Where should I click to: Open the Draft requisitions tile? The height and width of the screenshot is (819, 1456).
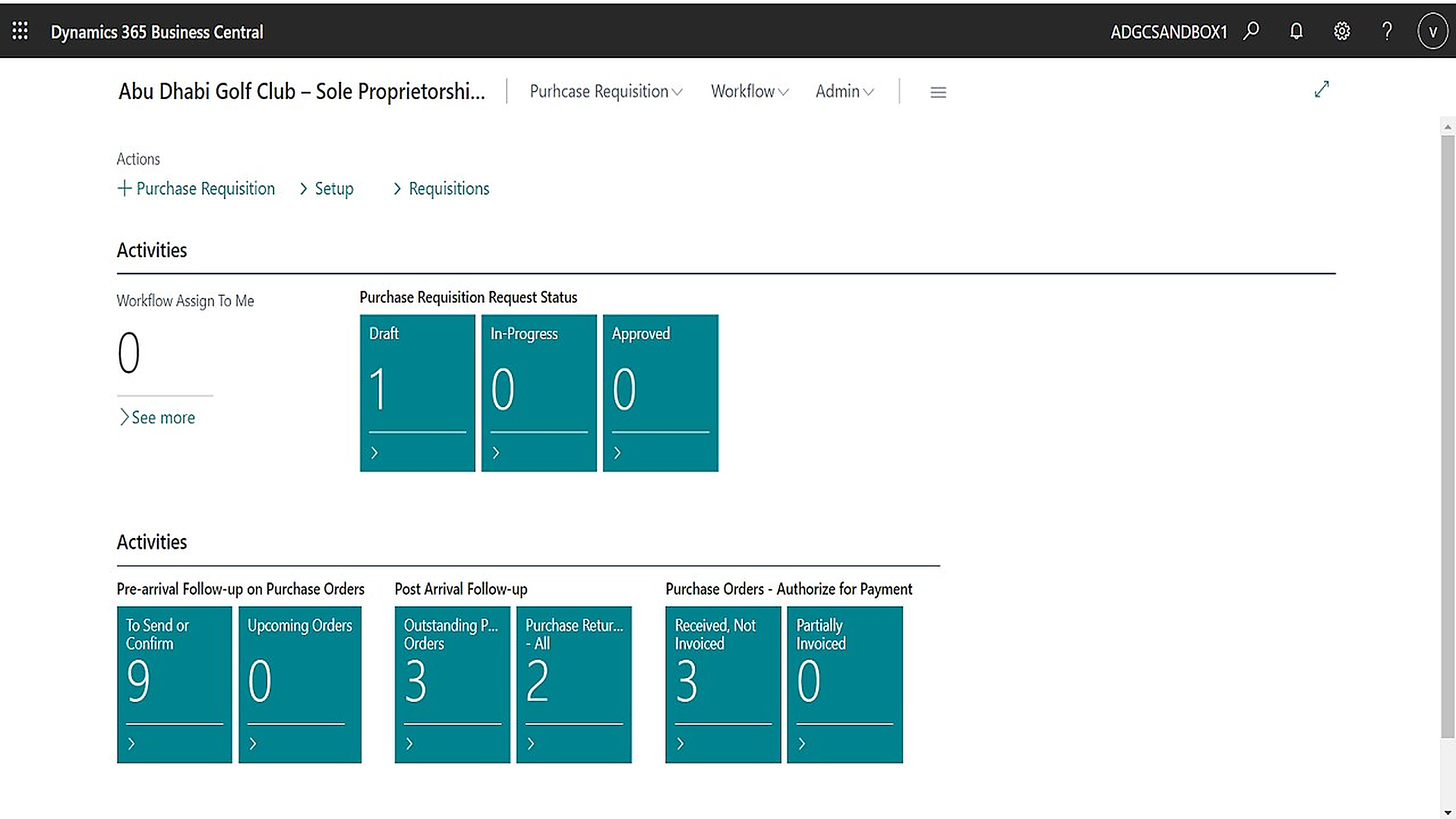(x=417, y=393)
